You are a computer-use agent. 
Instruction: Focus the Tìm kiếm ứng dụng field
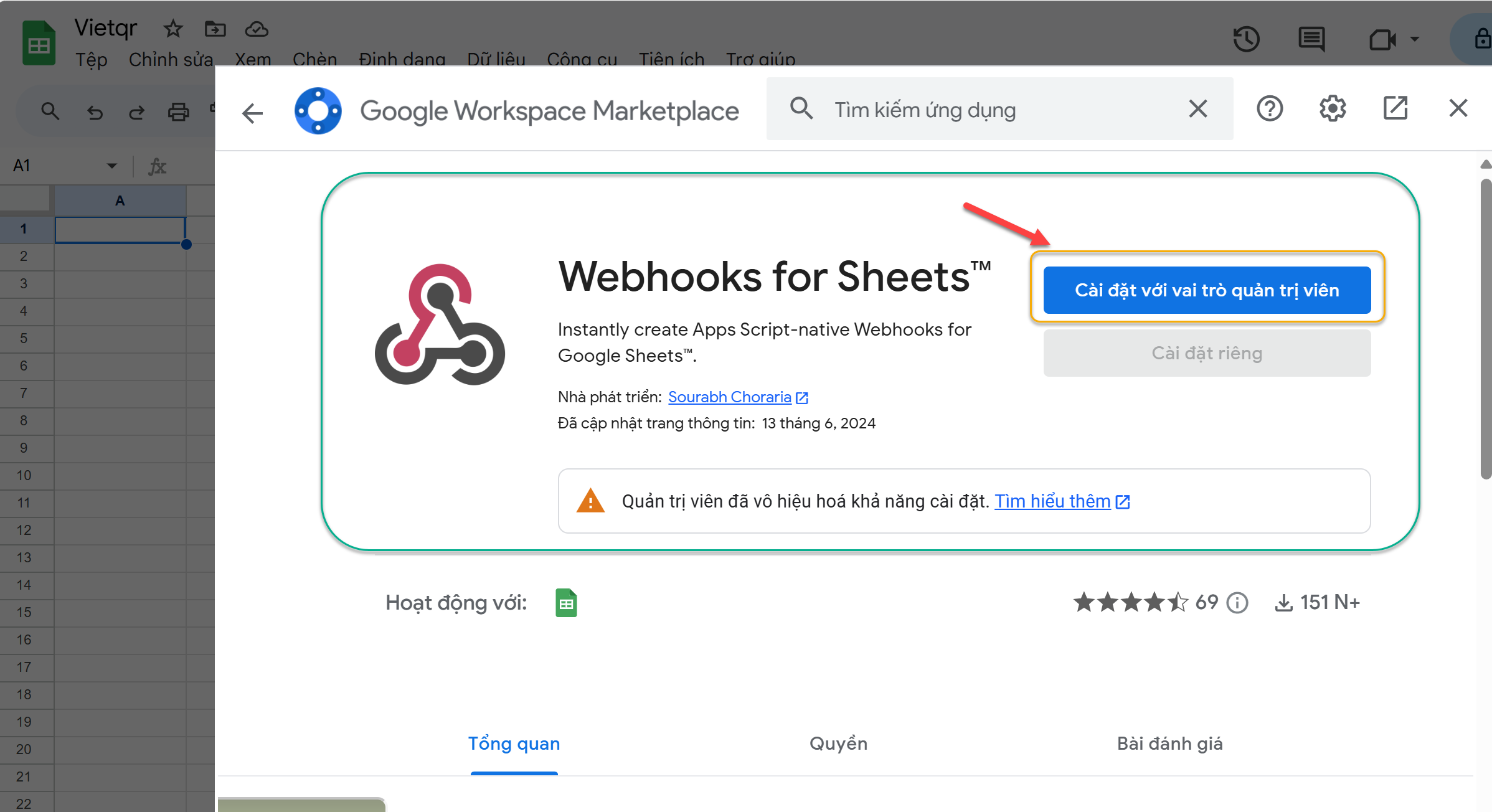(996, 110)
